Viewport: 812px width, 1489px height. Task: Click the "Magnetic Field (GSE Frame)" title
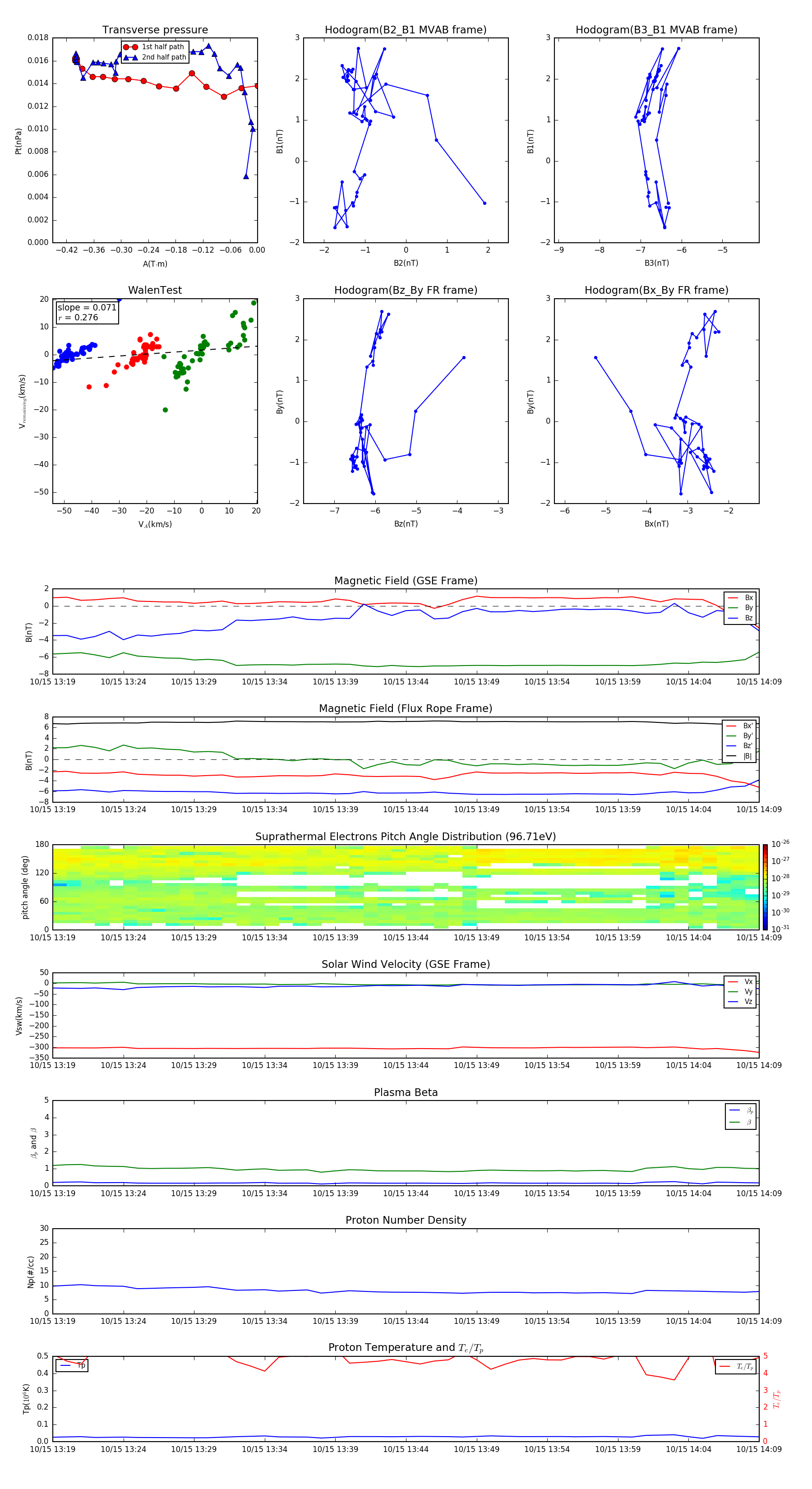click(x=406, y=581)
